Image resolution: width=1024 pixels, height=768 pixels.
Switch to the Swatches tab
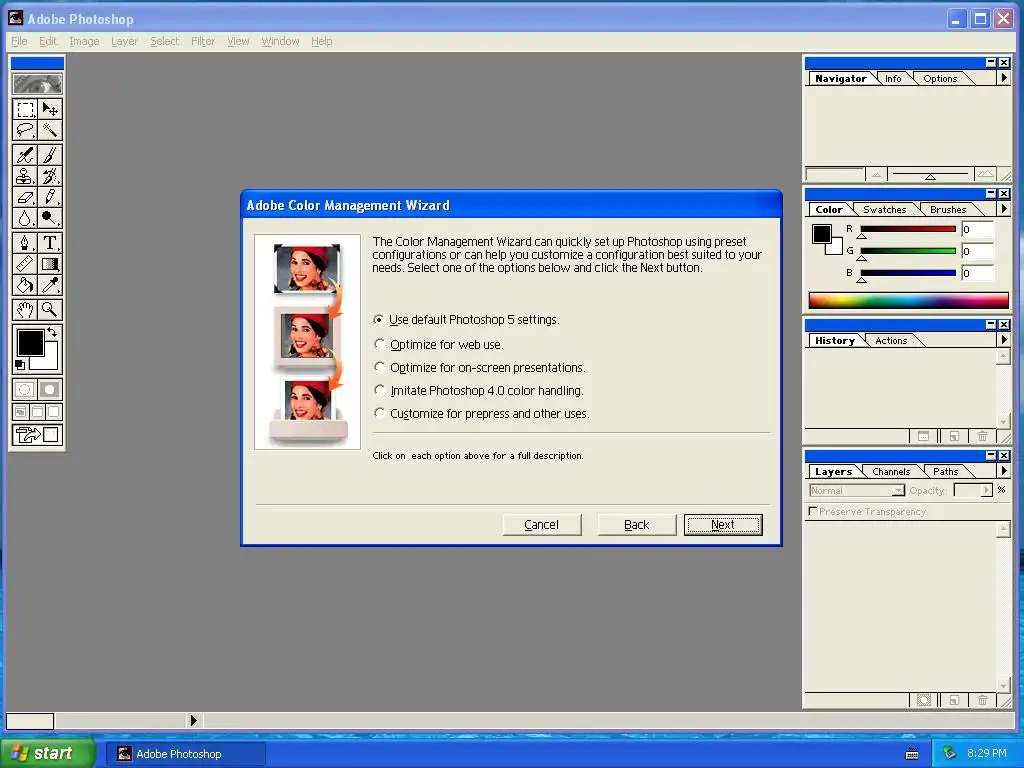(884, 210)
